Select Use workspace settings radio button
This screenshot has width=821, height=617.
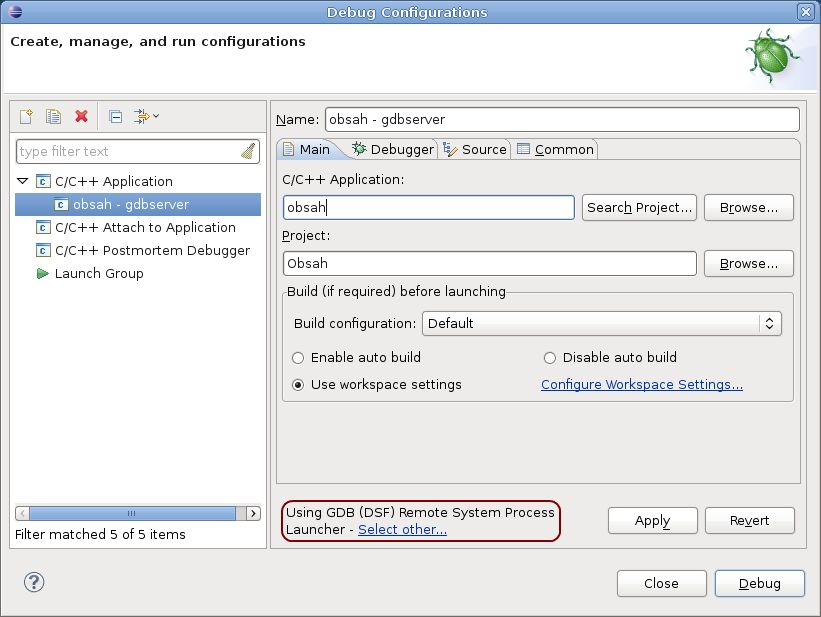[x=298, y=385]
